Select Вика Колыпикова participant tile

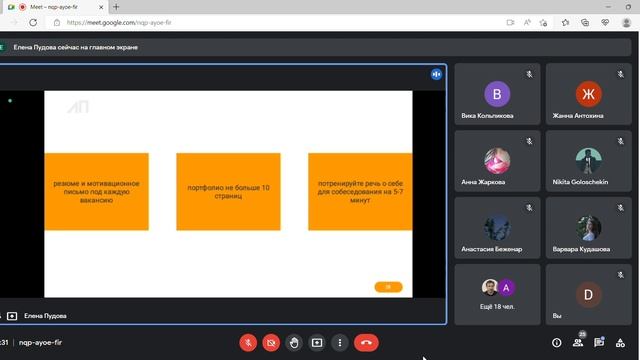tap(497, 94)
